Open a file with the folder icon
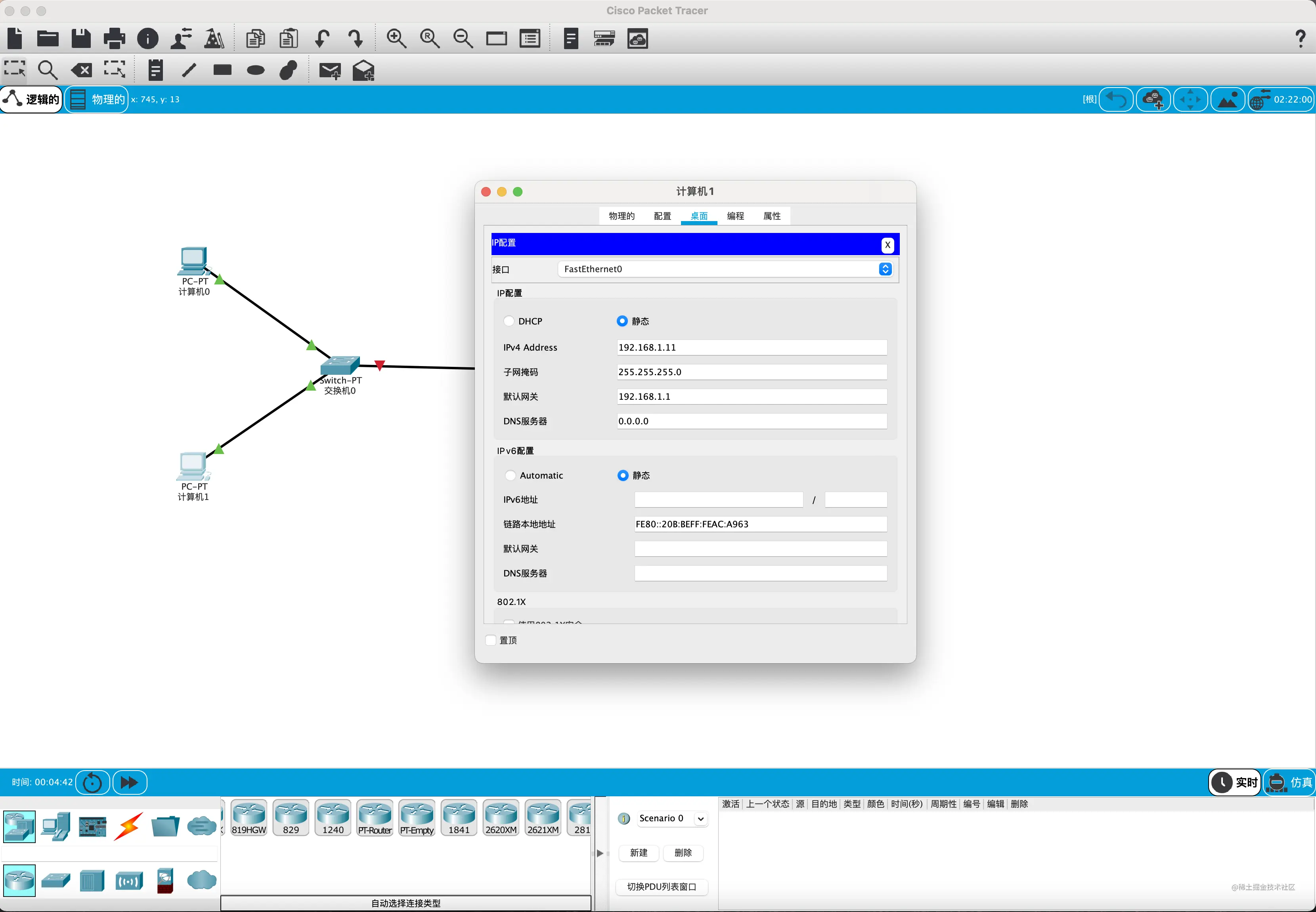Image resolution: width=1316 pixels, height=912 pixels. (x=48, y=38)
